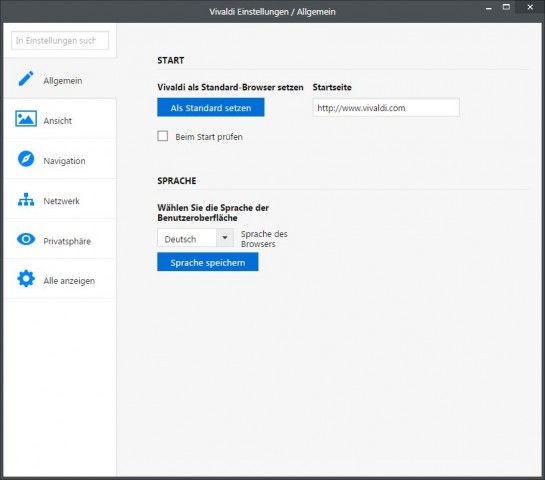
Task: Open the Allgemein settings section
Action: (x=60, y=79)
